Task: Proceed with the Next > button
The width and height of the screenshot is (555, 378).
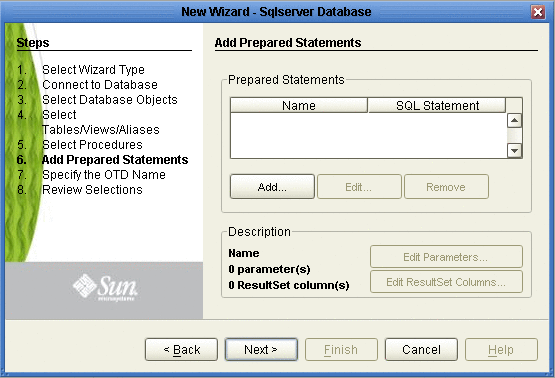Action: [x=261, y=349]
